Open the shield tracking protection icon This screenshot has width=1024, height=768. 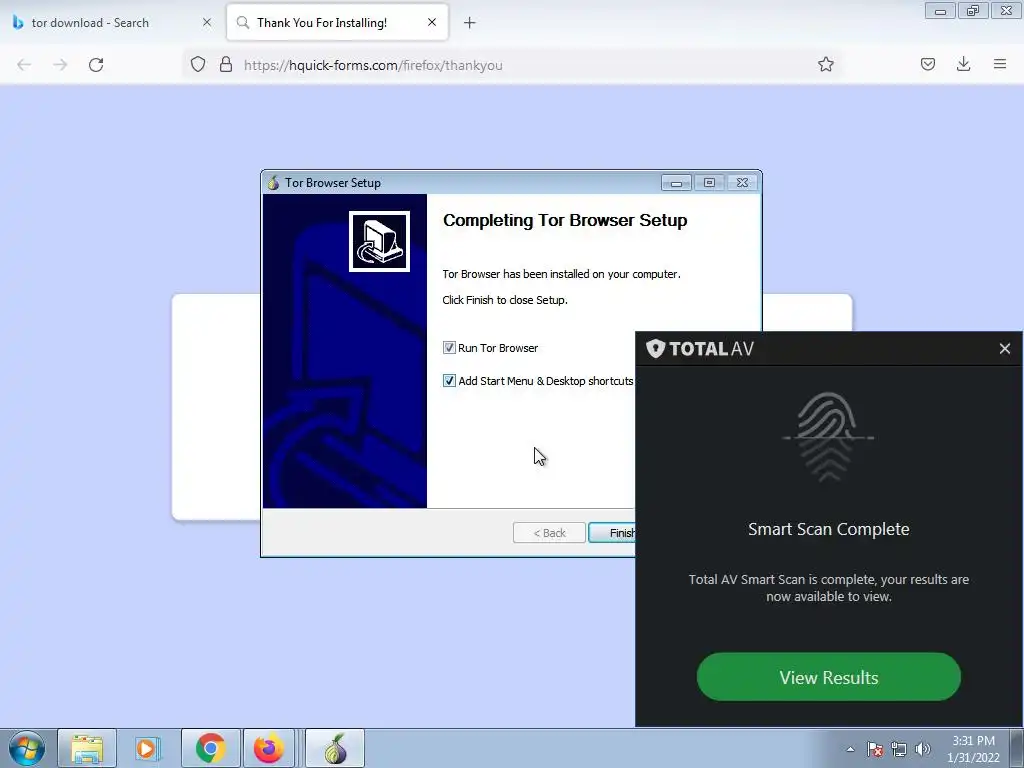coord(198,65)
